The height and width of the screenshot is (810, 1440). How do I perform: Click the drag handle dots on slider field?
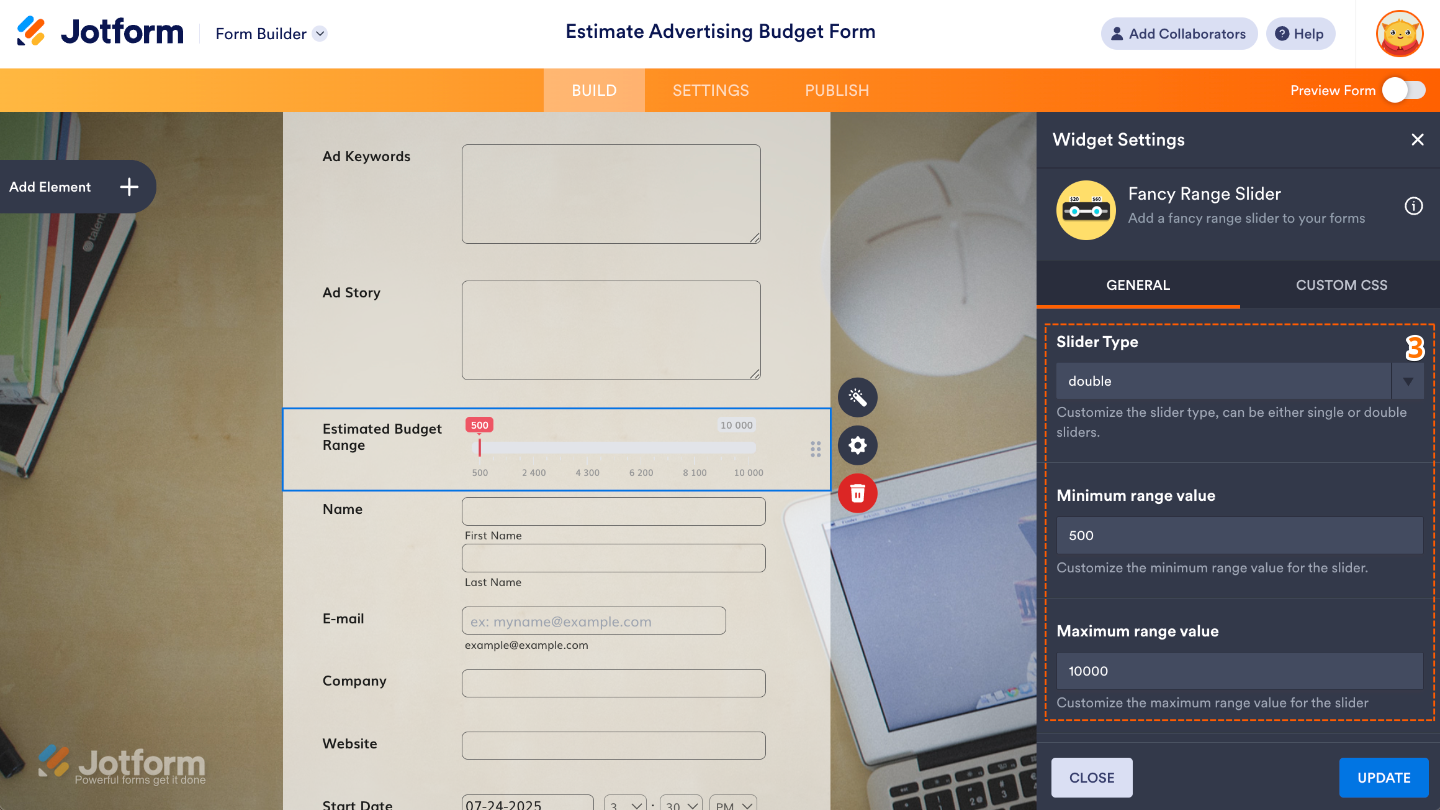[x=815, y=449]
